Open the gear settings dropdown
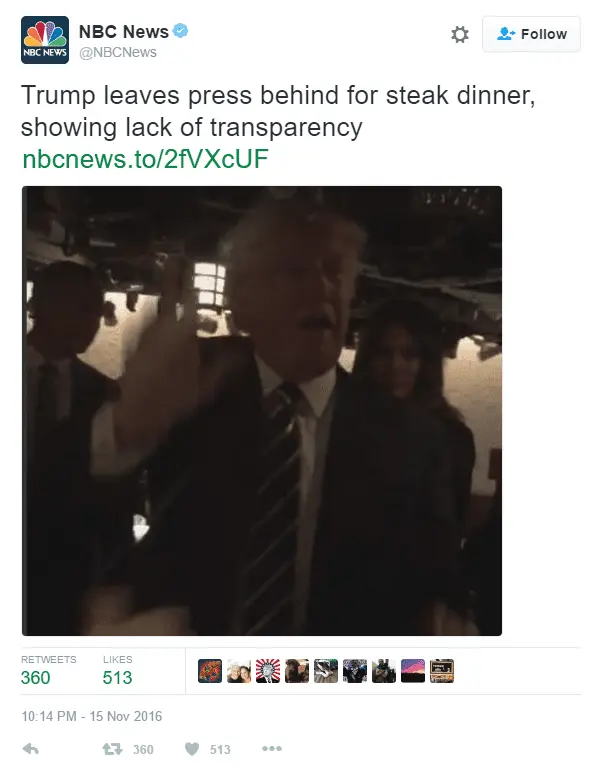This screenshot has height=774, width=598. 460,34
